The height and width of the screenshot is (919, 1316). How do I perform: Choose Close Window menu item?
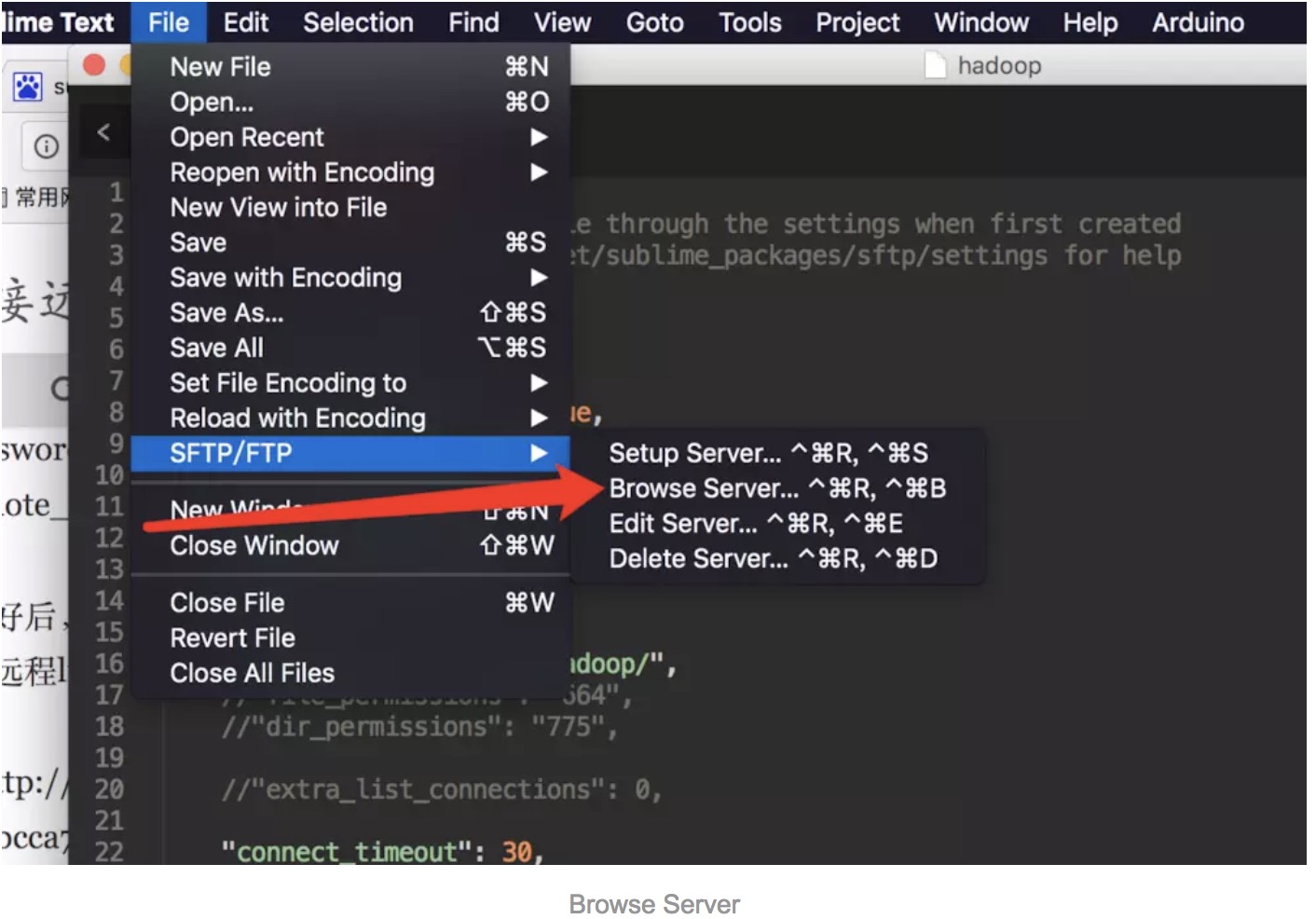click(x=350, y=545)
